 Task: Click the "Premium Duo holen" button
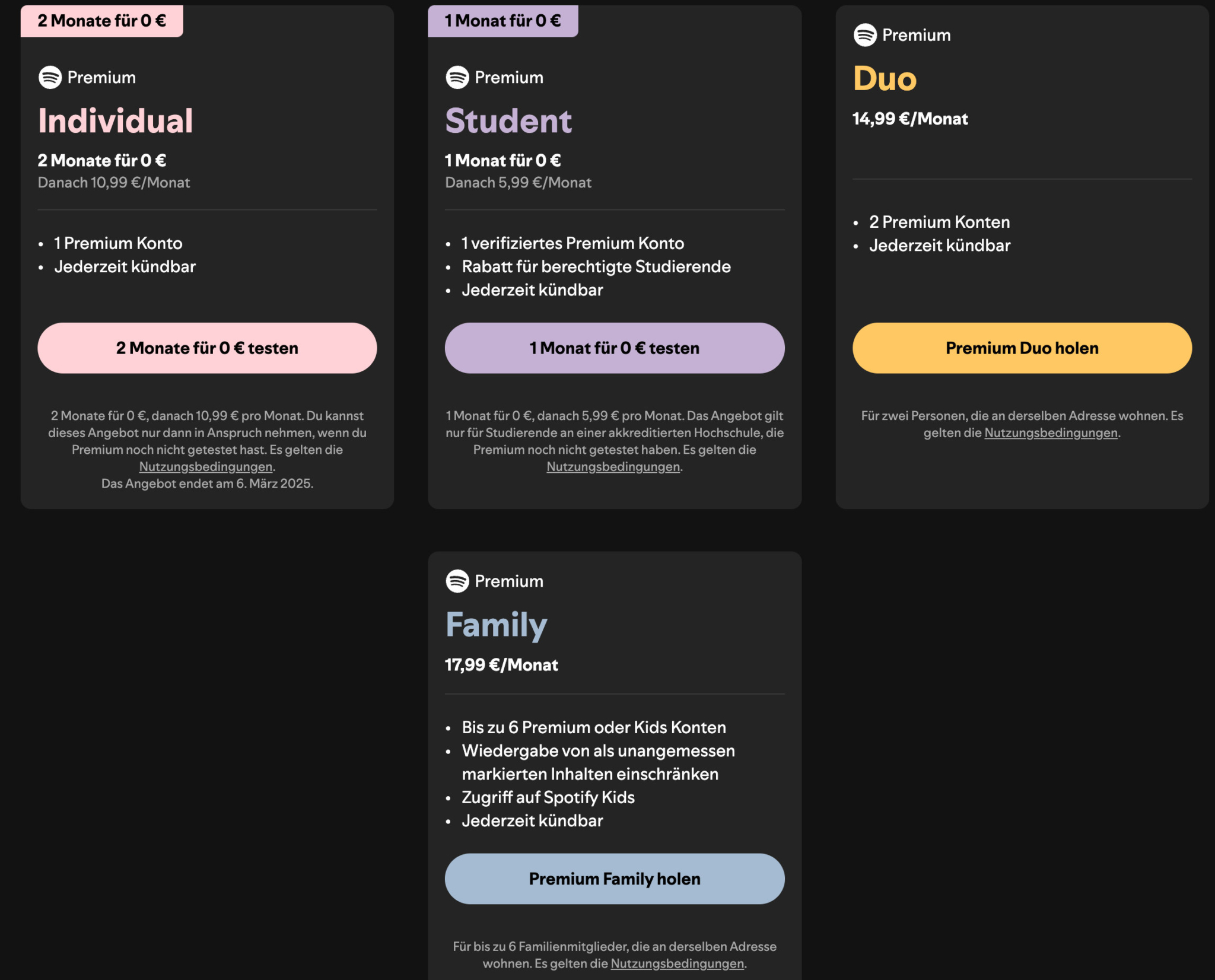(x=1022, y=348)
